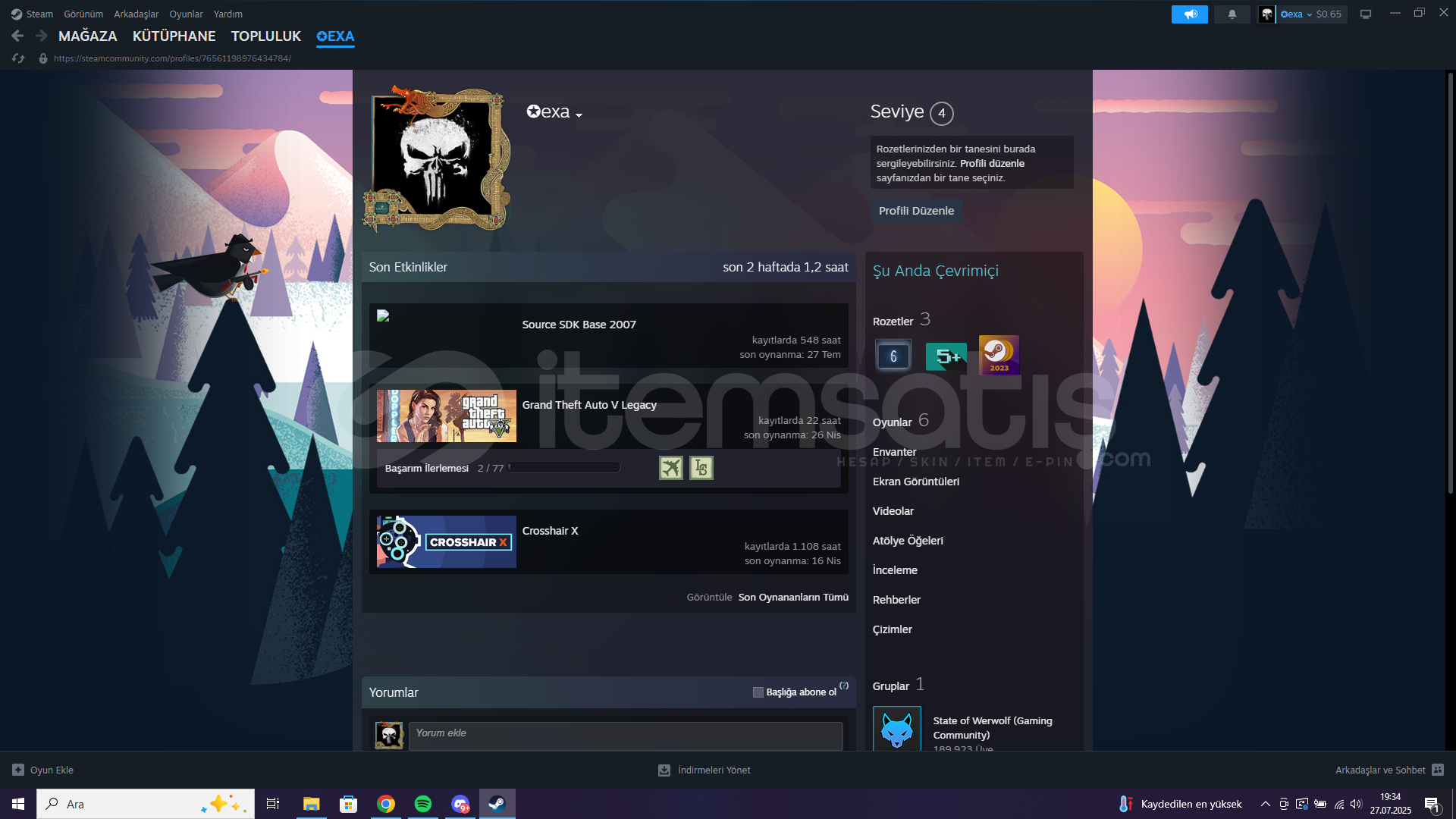The width and height of the screenshot is (1456, 819).
Task: Open the Windows Start menu
Action: (18, 804)
